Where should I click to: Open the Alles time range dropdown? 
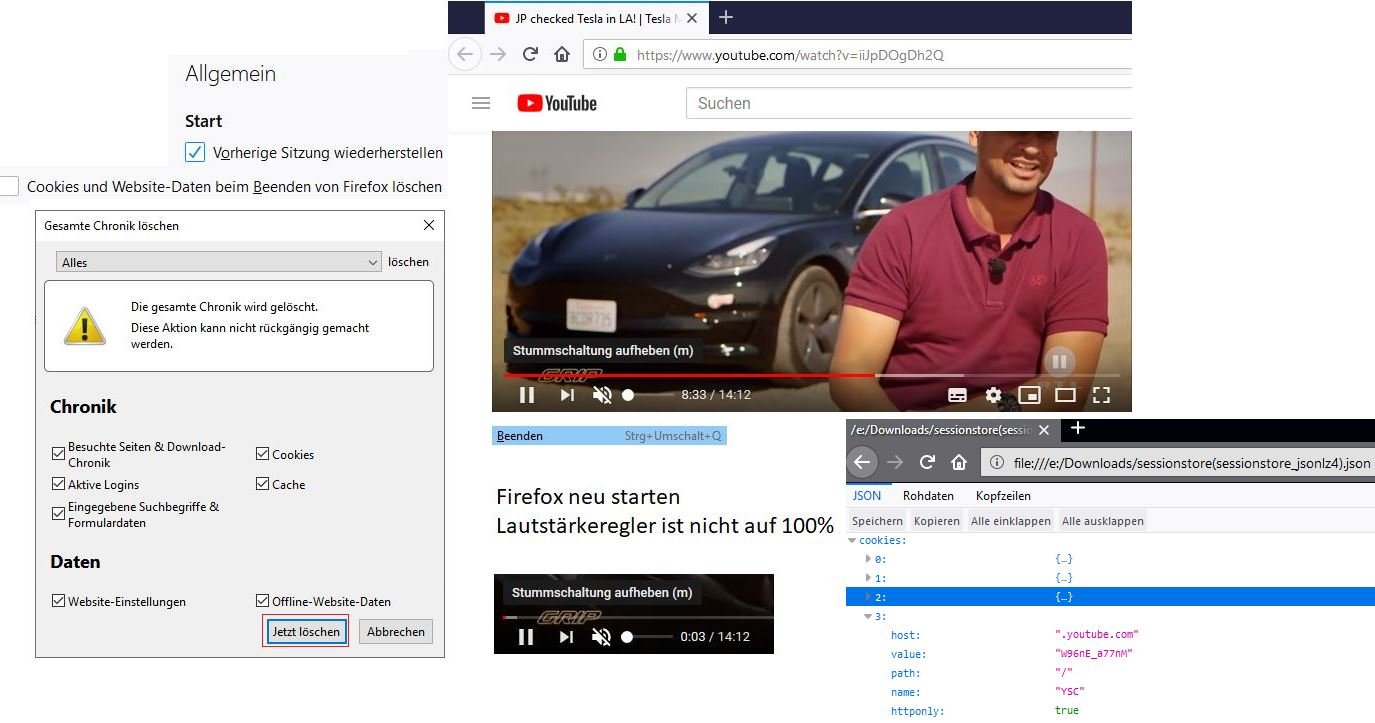[219, 262]
